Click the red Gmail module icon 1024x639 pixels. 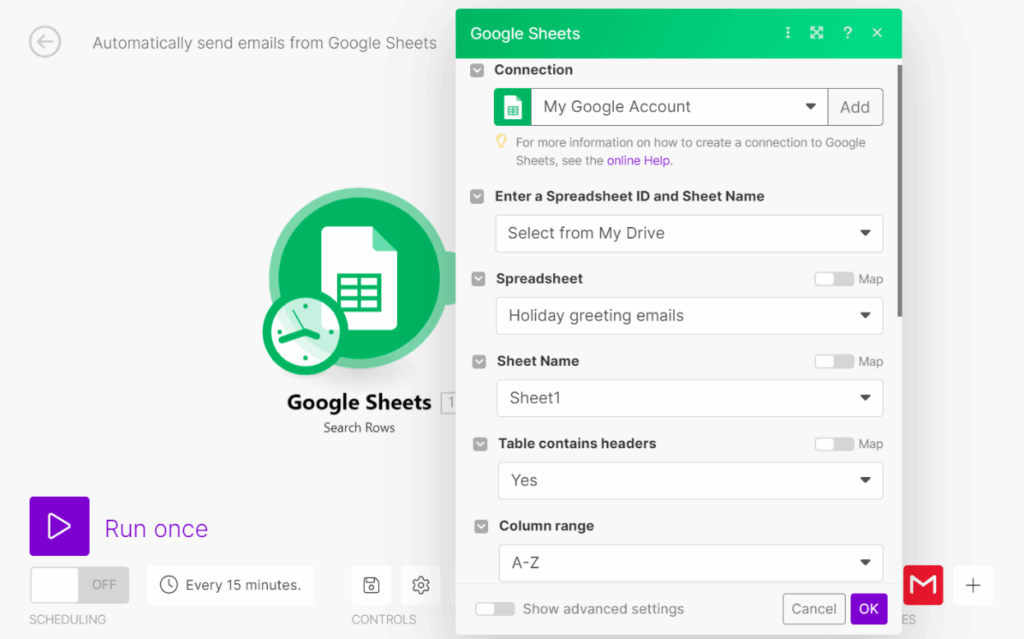coord(923,585)
